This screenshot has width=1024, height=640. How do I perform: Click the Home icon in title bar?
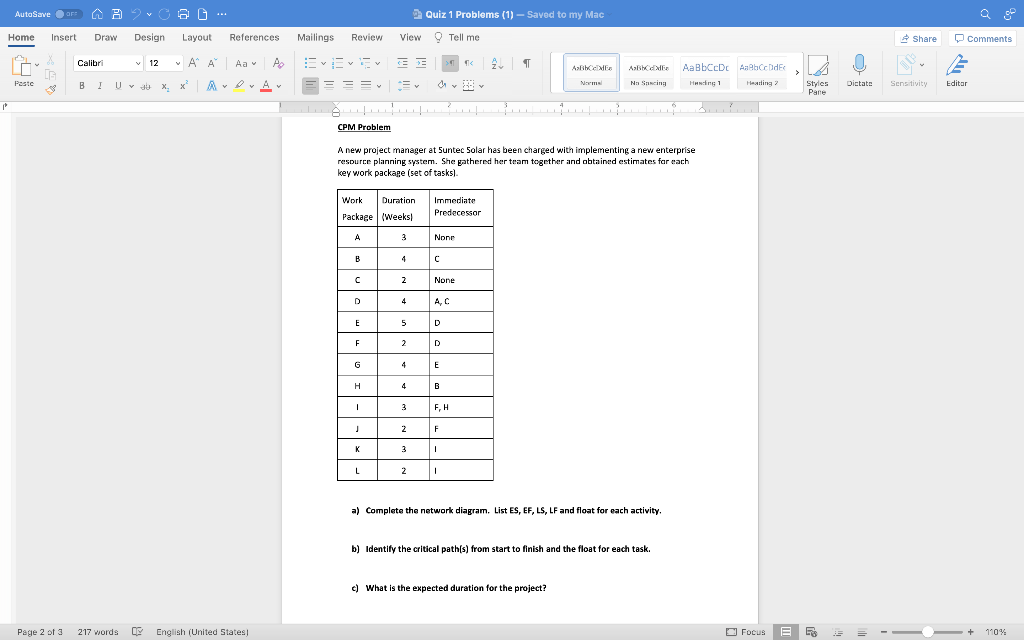point(97,14)
